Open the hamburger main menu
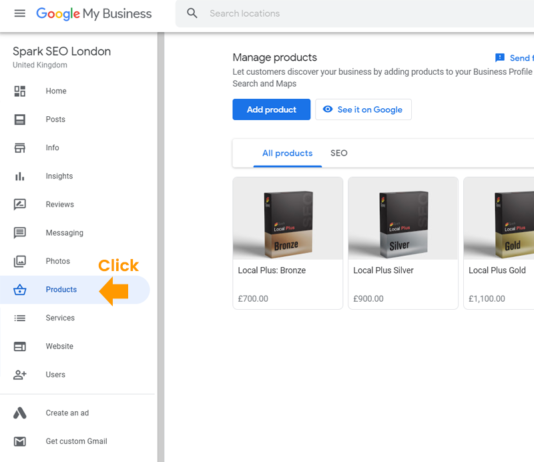 [20, 13]
